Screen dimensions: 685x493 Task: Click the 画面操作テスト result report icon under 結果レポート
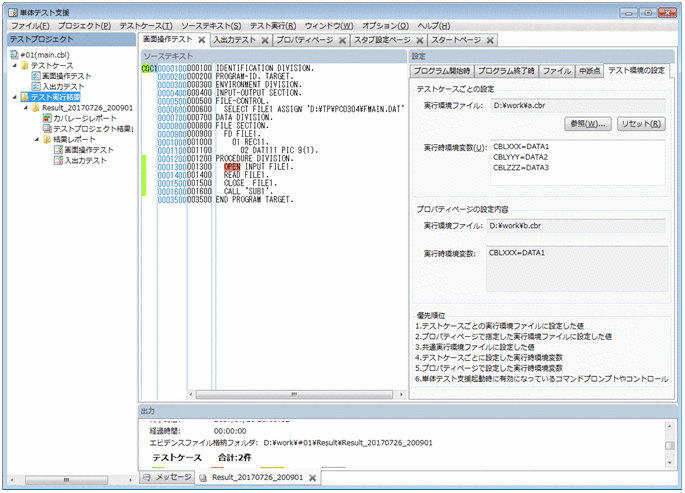click(58, 150)
